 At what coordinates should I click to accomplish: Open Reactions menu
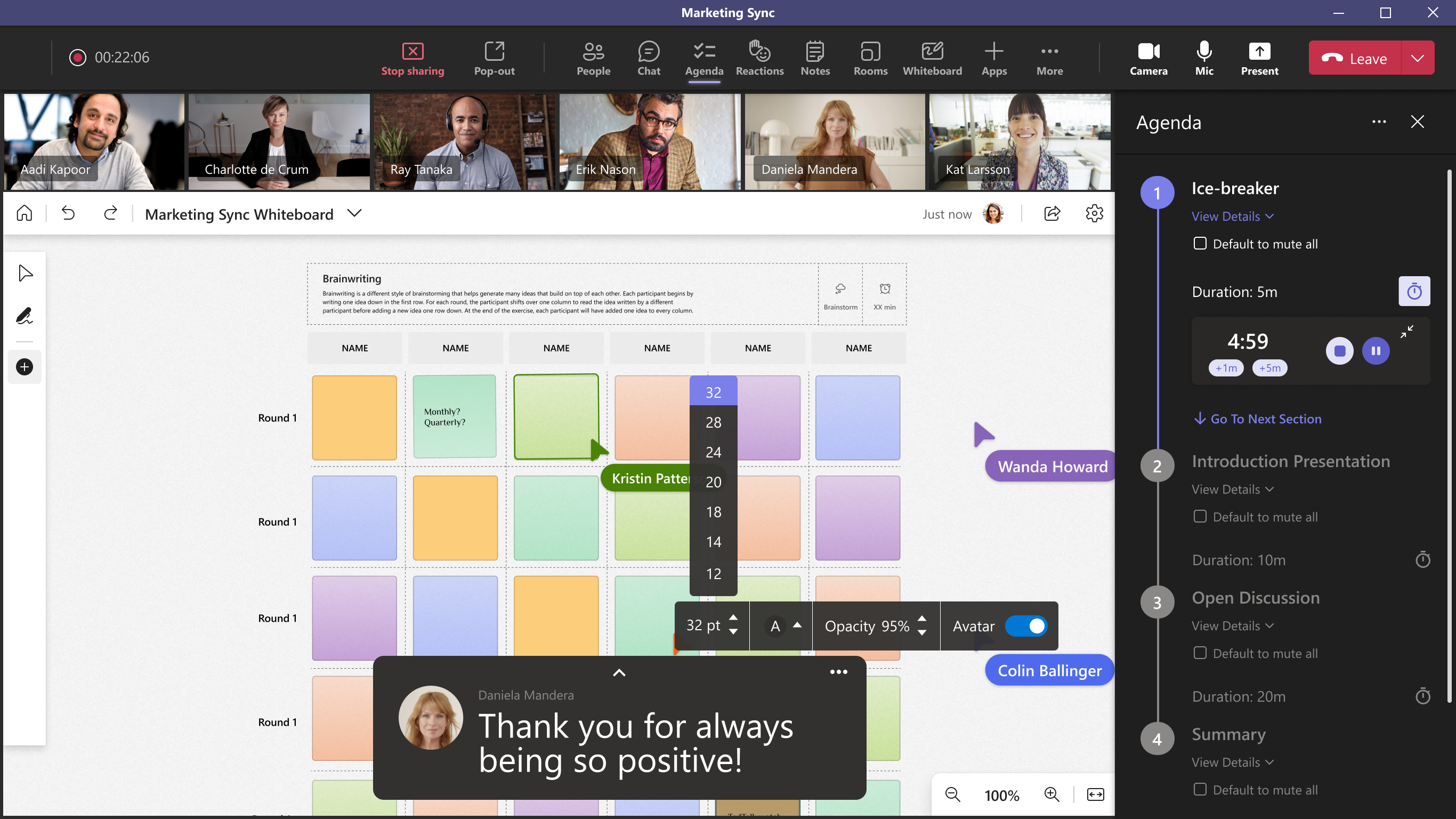pyautogui.click(x=759, y=58)
